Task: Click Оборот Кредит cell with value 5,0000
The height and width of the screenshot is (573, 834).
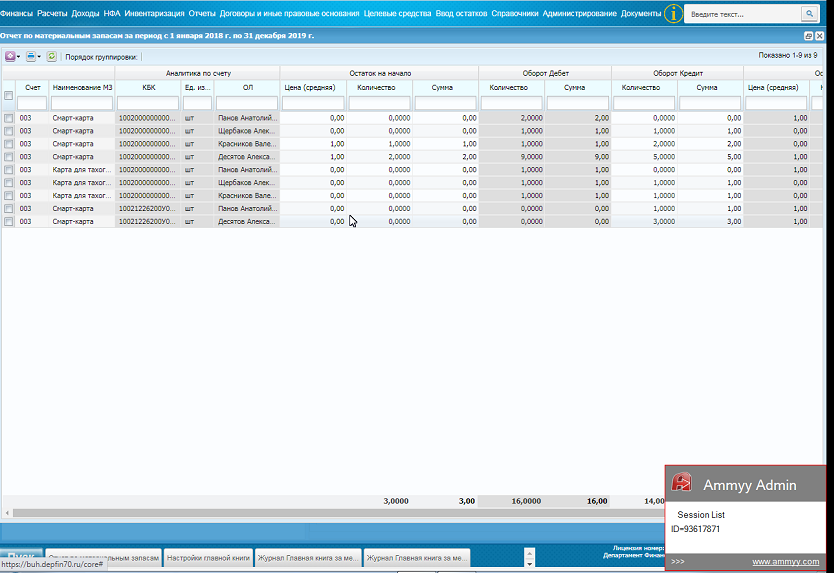Action: [x=644, y=157]
